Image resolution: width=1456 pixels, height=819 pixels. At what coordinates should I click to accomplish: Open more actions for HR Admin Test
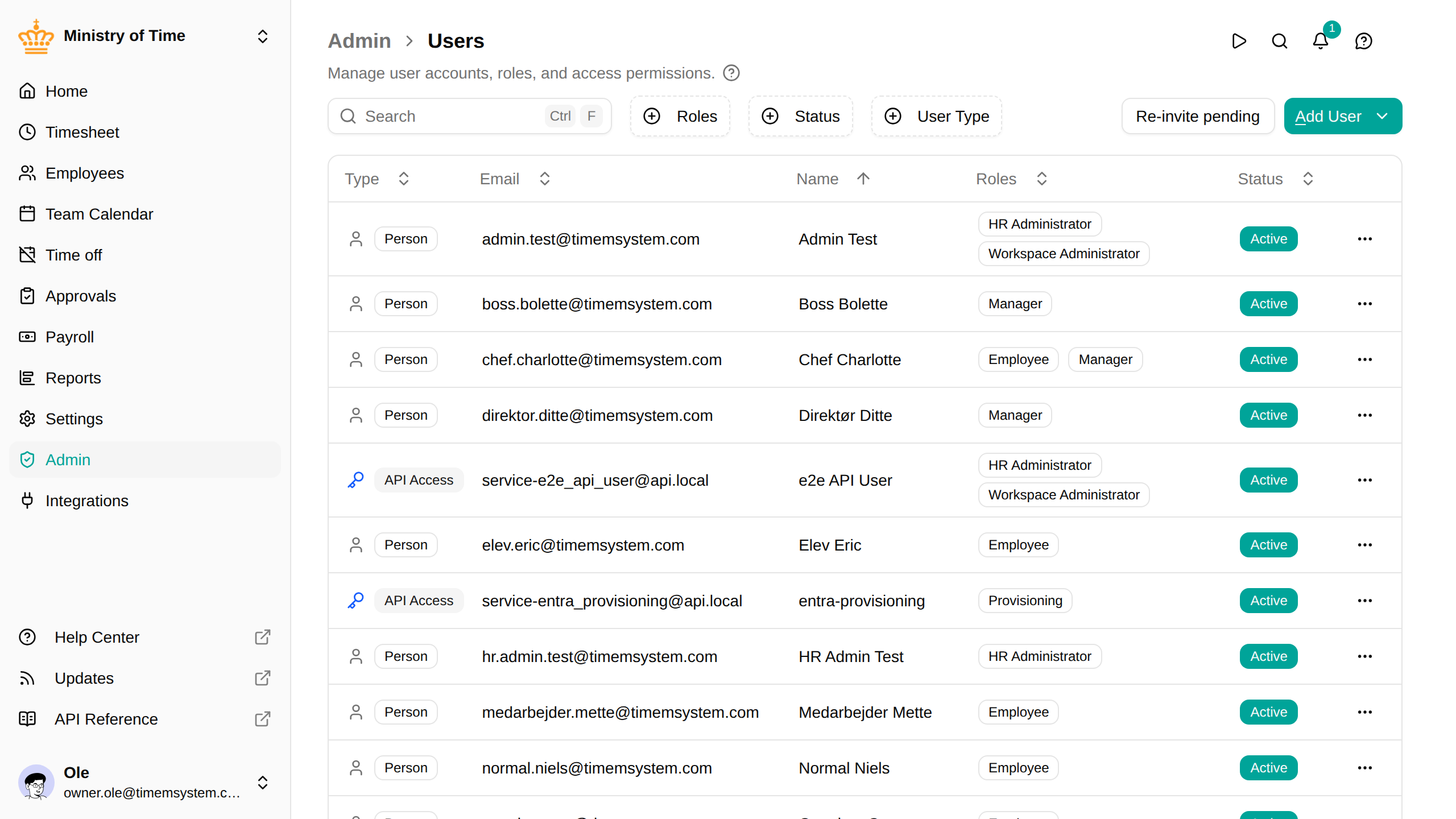[1365, 656]
